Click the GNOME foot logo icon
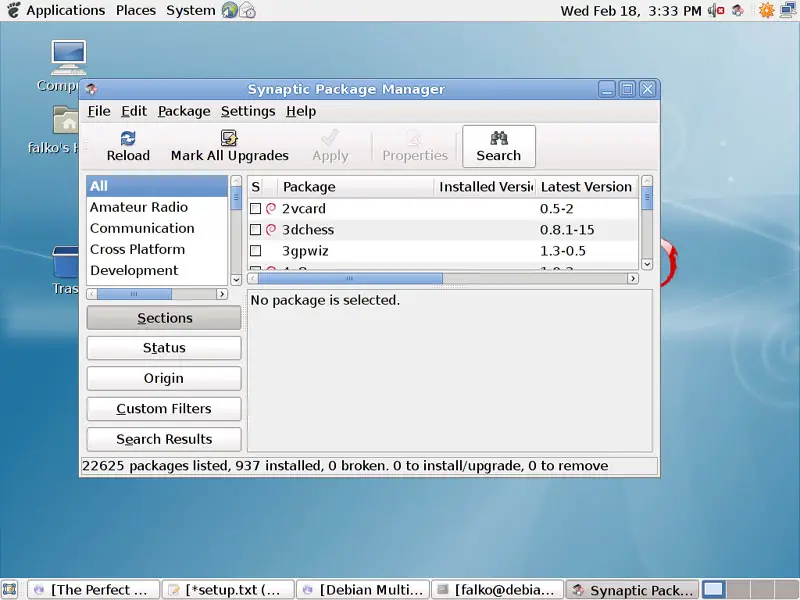 (x=13, y=10)
